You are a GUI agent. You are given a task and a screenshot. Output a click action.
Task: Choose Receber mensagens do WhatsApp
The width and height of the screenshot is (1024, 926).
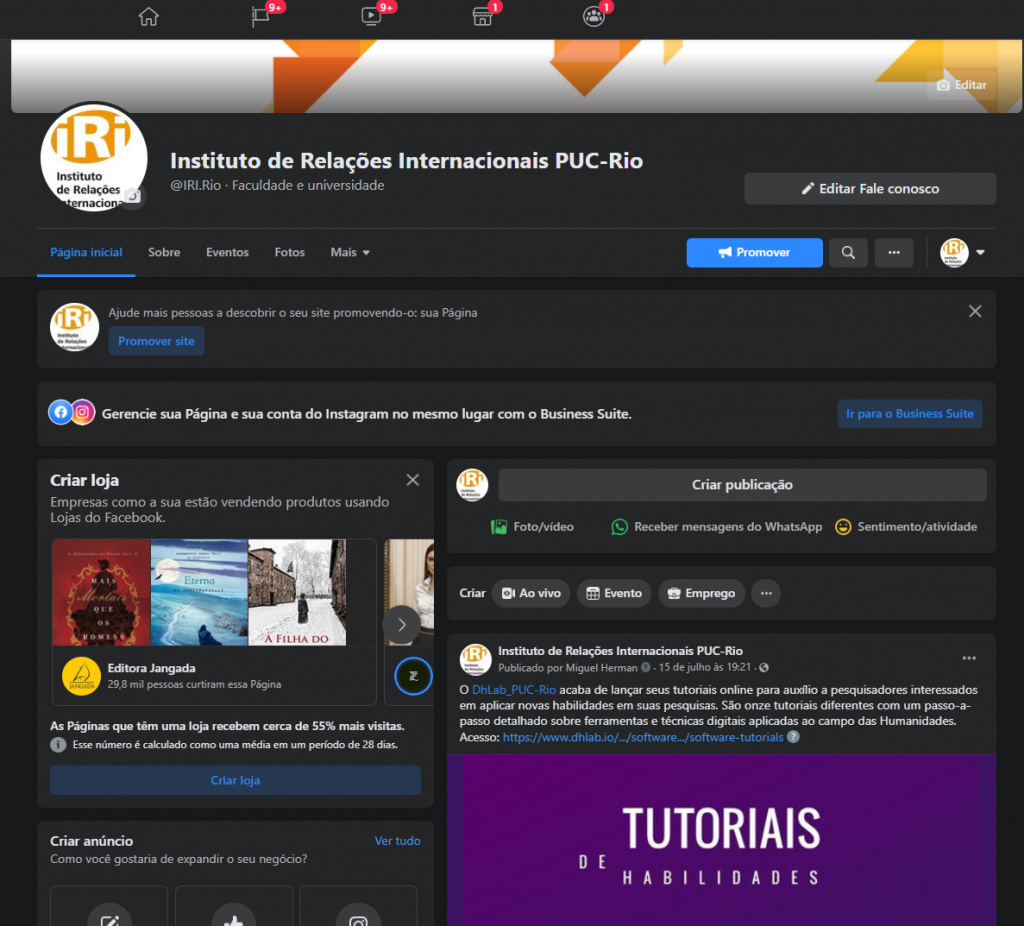click(x=716, y=526)
